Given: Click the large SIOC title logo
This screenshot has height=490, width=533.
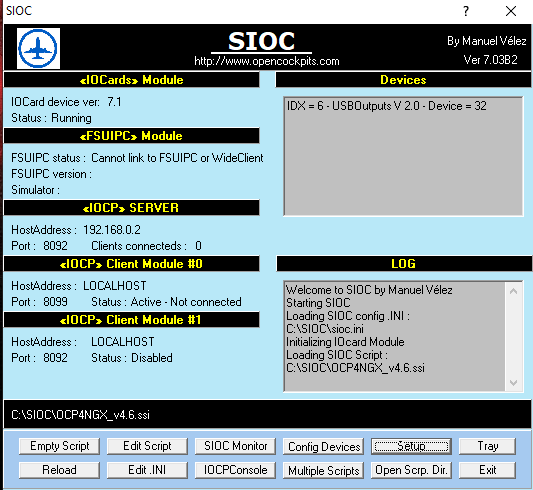Looking at the screenshot, I should (261, 41).
